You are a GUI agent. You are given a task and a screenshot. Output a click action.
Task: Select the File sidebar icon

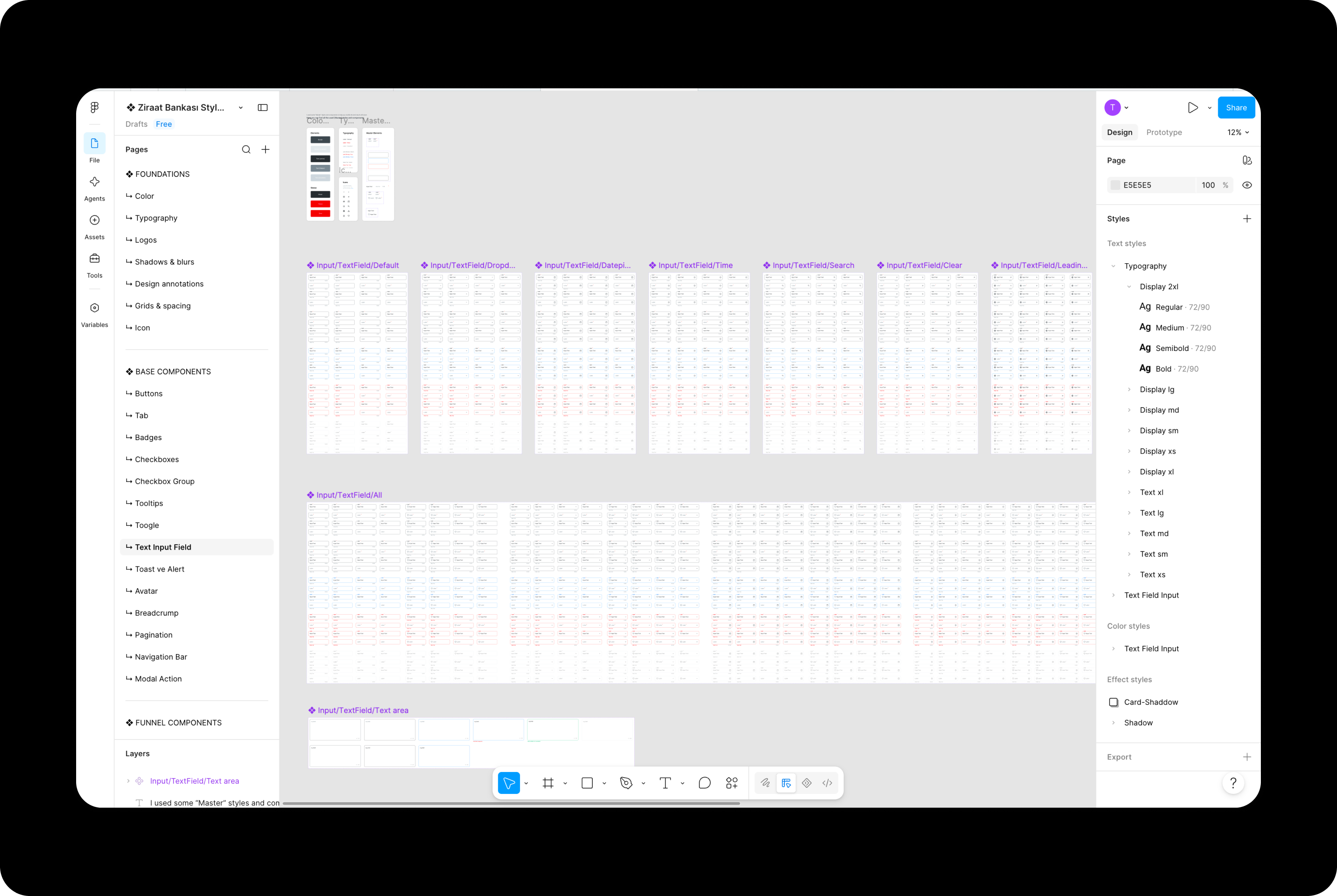tap(95, 143)
